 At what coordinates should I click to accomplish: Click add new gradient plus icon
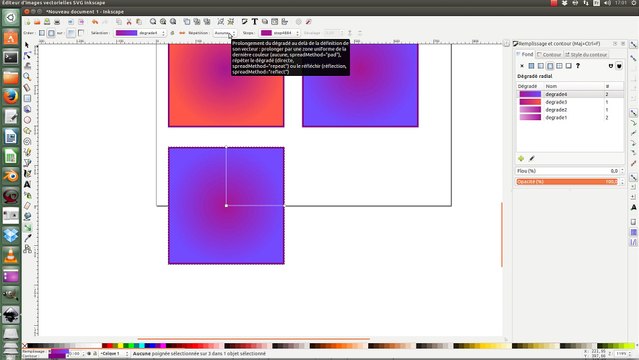(x=521, y=159)
